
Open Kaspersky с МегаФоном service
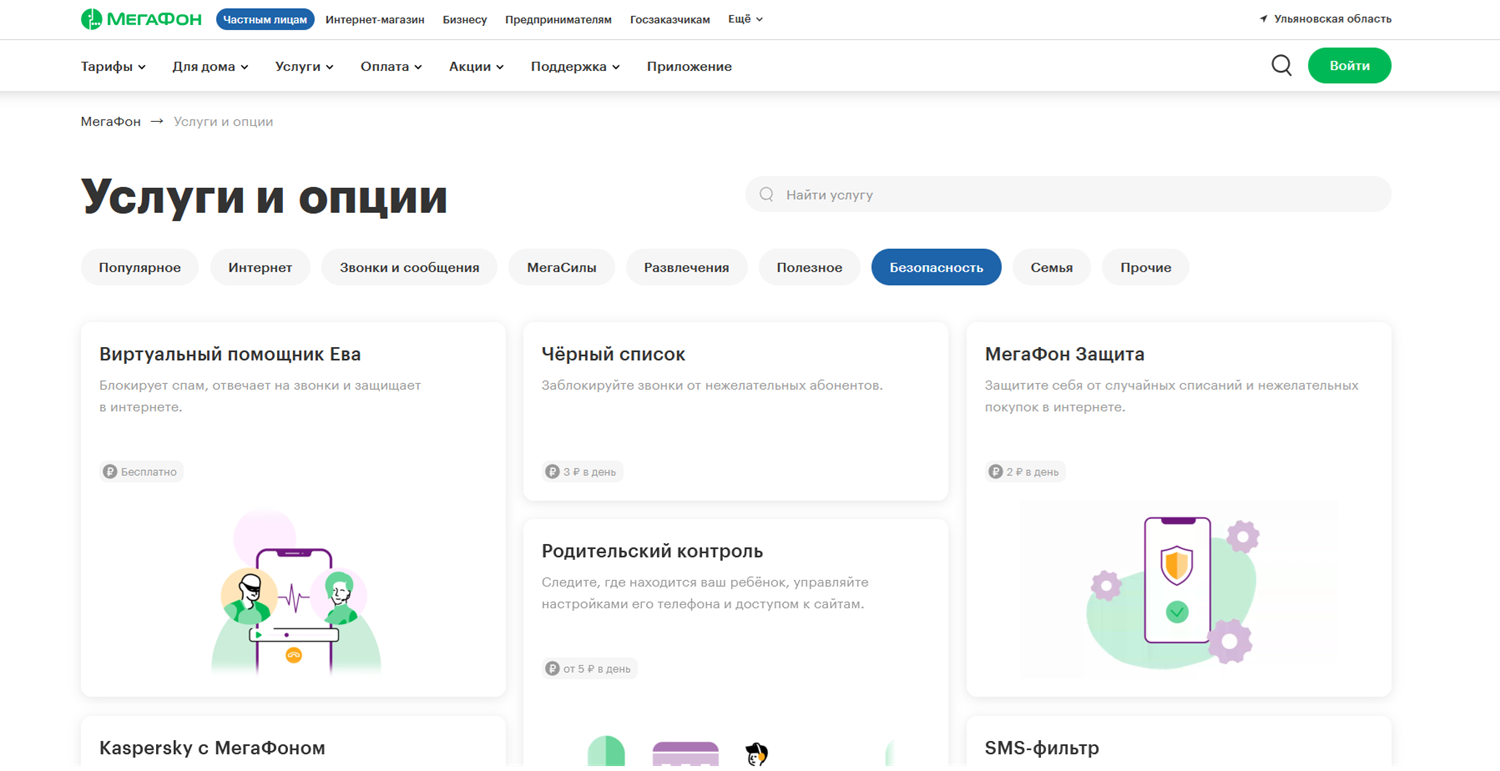click(x=212, y=748)
